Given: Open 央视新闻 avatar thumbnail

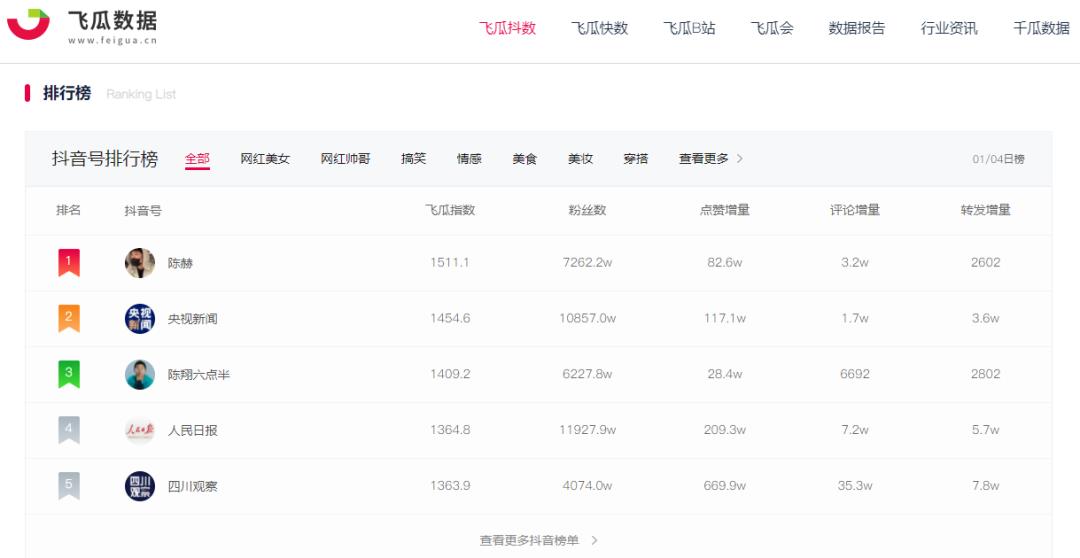Looking at the screenshot, I should [x=140, y=319].
